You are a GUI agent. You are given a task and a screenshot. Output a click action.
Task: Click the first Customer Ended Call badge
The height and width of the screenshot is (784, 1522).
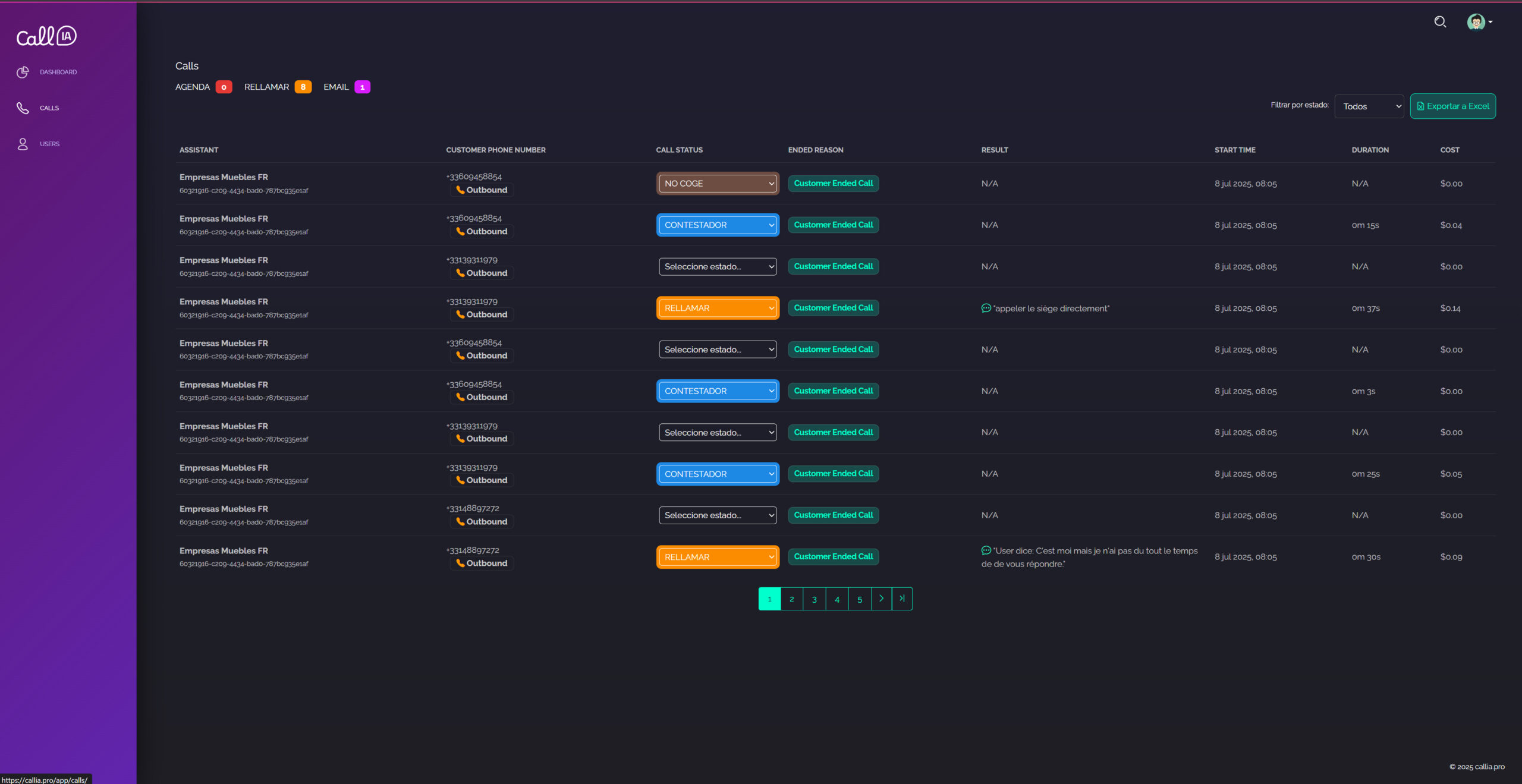tap(833, 184)
